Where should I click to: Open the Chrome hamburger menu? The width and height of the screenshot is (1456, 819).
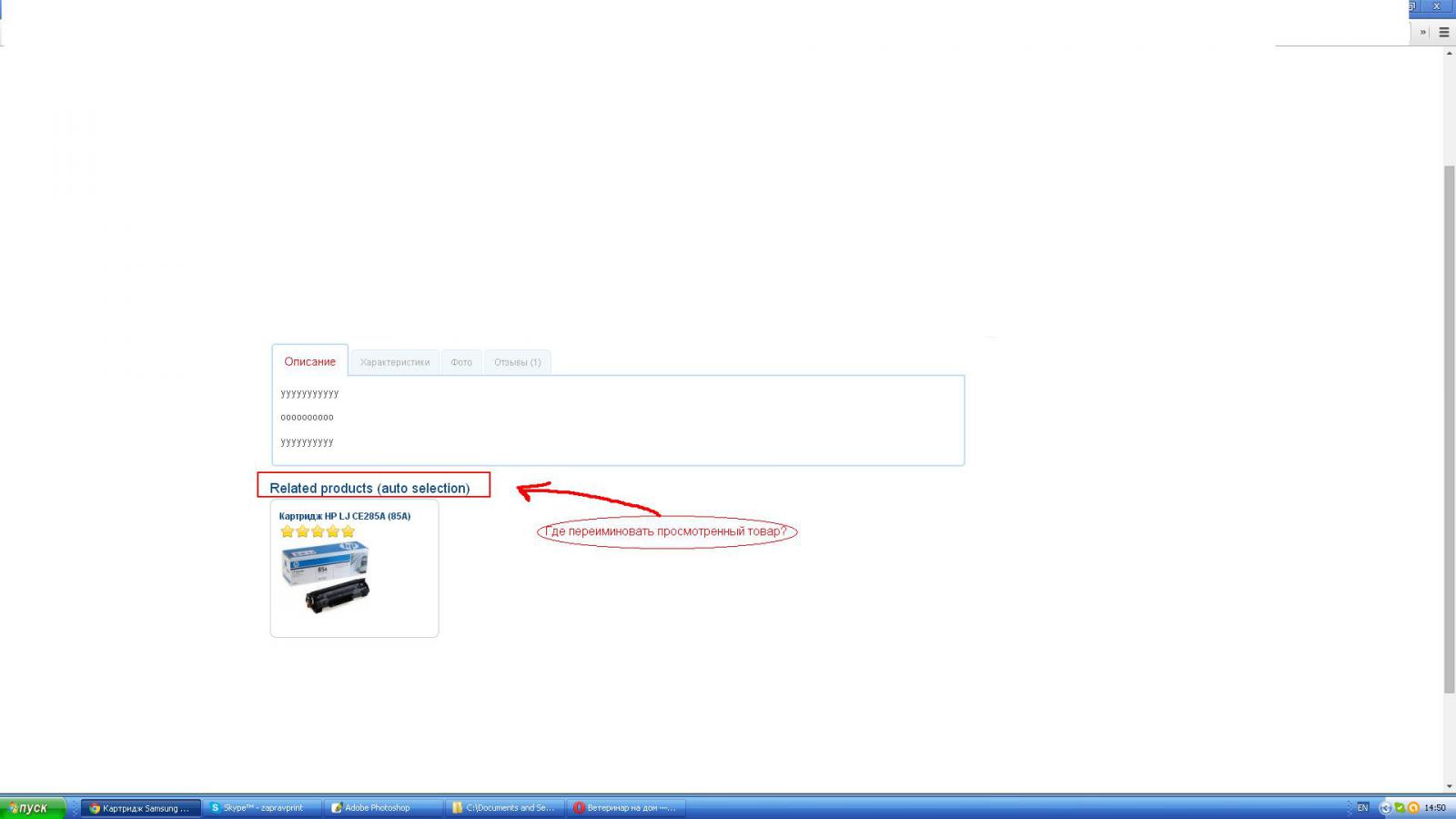[x=1443, y=32]
